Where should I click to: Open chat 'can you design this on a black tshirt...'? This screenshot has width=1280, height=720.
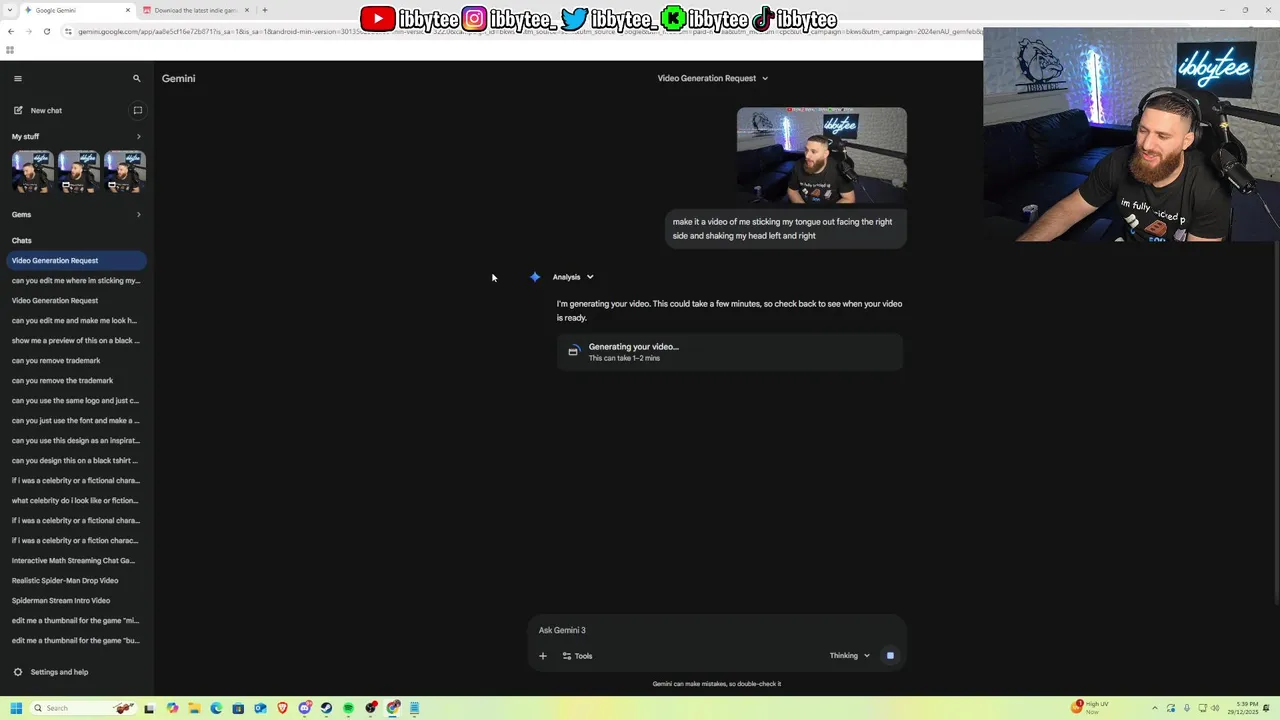click(x=77, y=460)
